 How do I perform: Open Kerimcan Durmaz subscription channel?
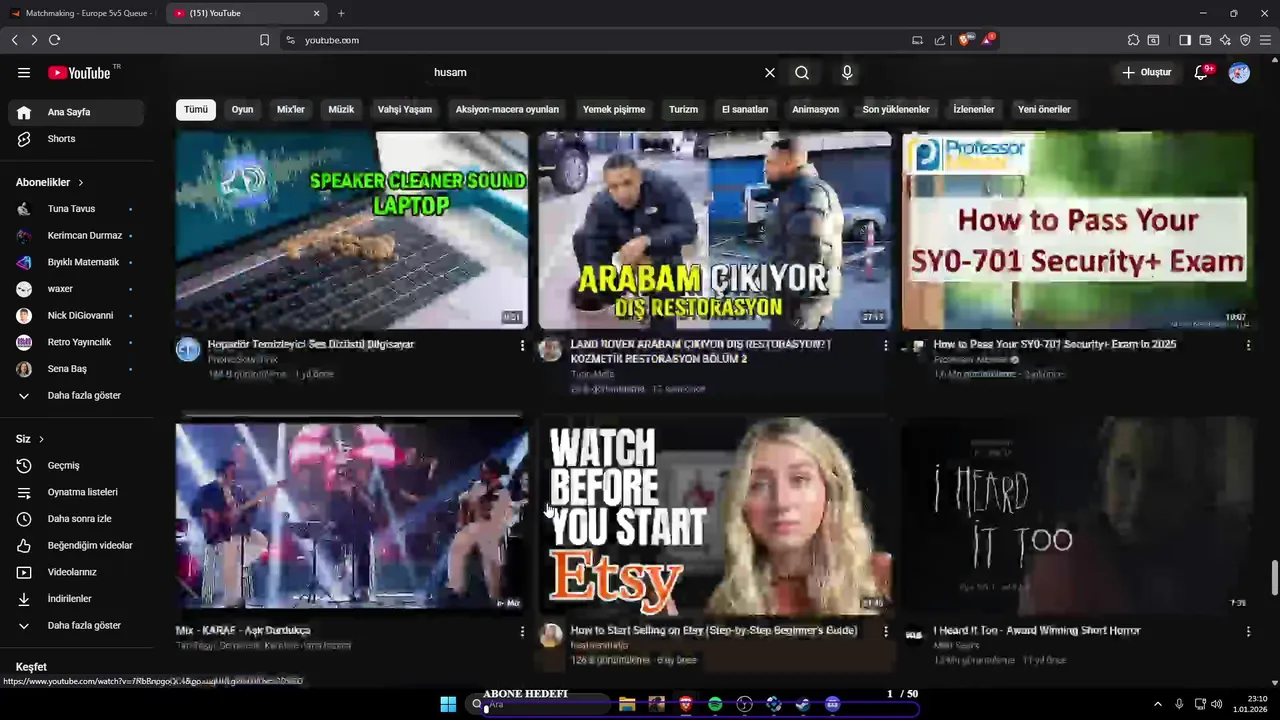(76, 235)
